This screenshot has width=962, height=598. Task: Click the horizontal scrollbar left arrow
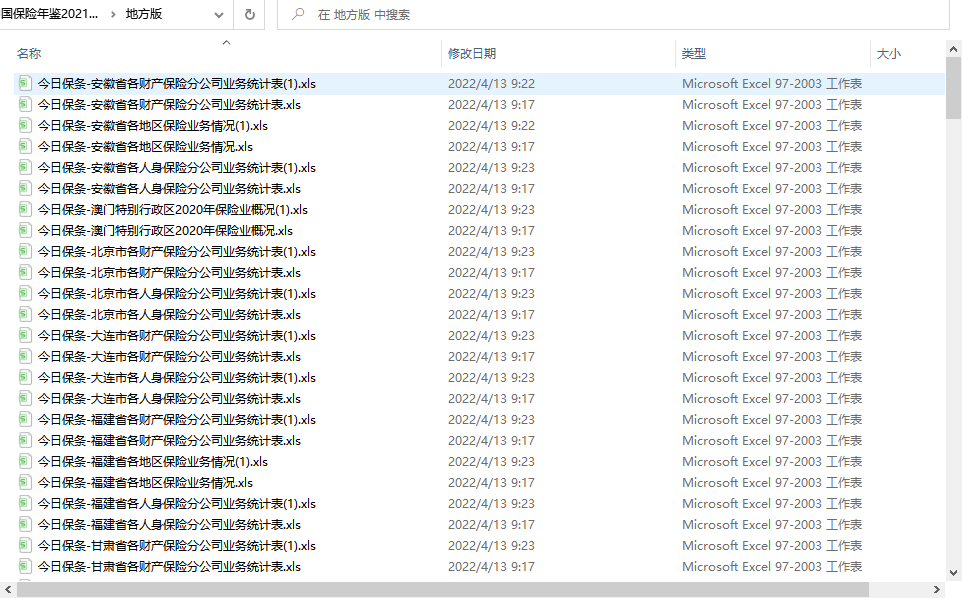click(x=7, y=589)
